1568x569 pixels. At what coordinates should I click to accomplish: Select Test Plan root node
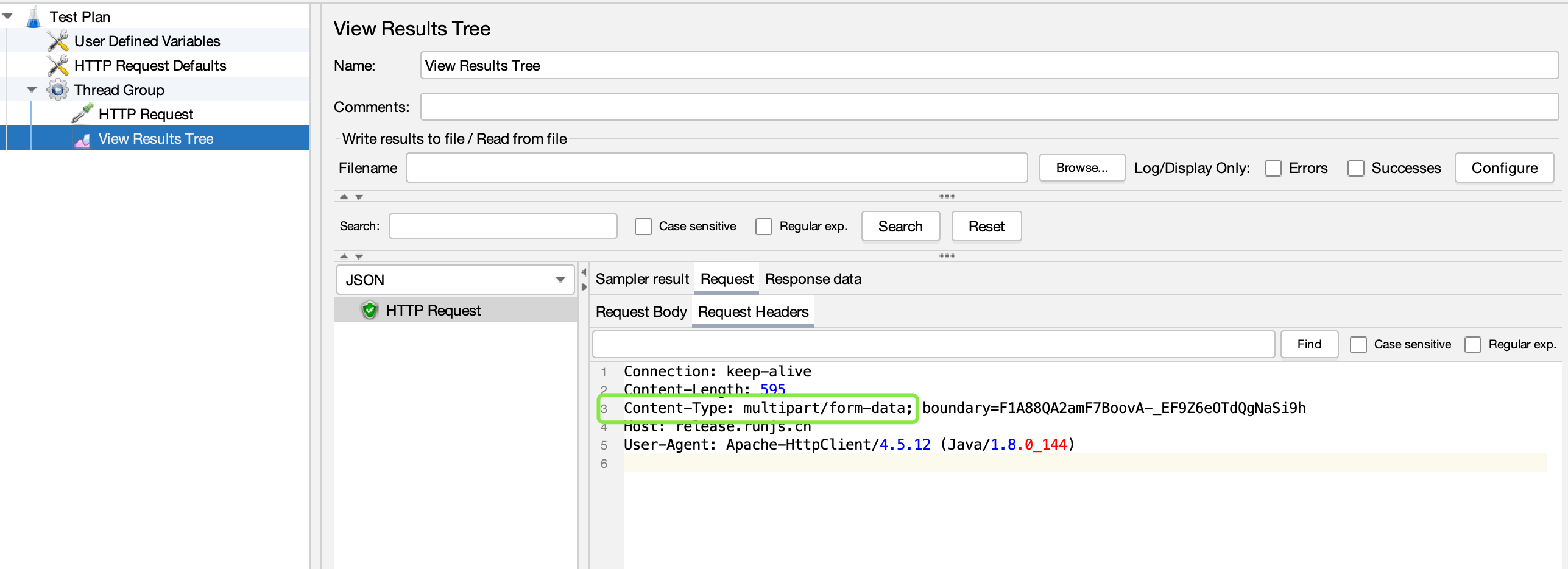pyautogui.click(x=80, y=17)
